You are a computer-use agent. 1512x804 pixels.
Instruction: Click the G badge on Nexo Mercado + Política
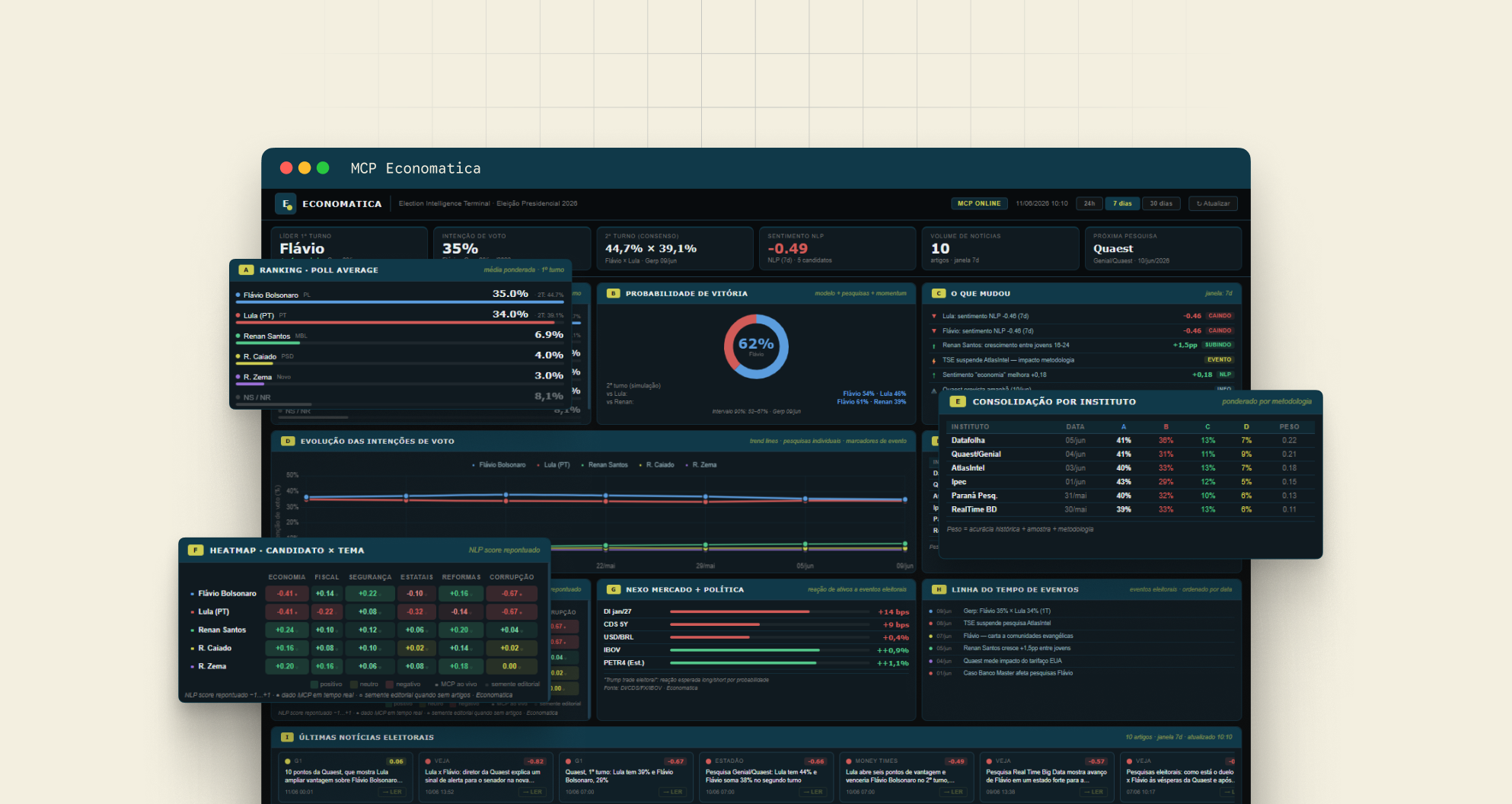(x=613, y=590)
